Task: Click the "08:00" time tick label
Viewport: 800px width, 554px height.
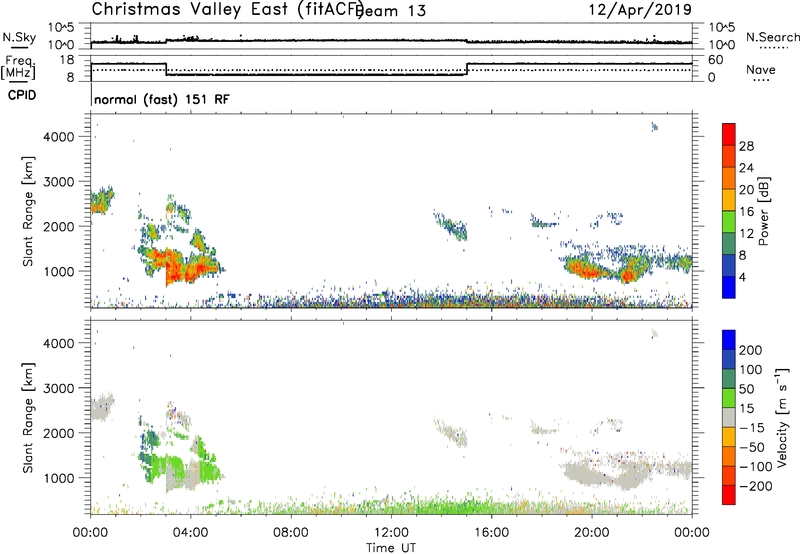Action: 290,533
